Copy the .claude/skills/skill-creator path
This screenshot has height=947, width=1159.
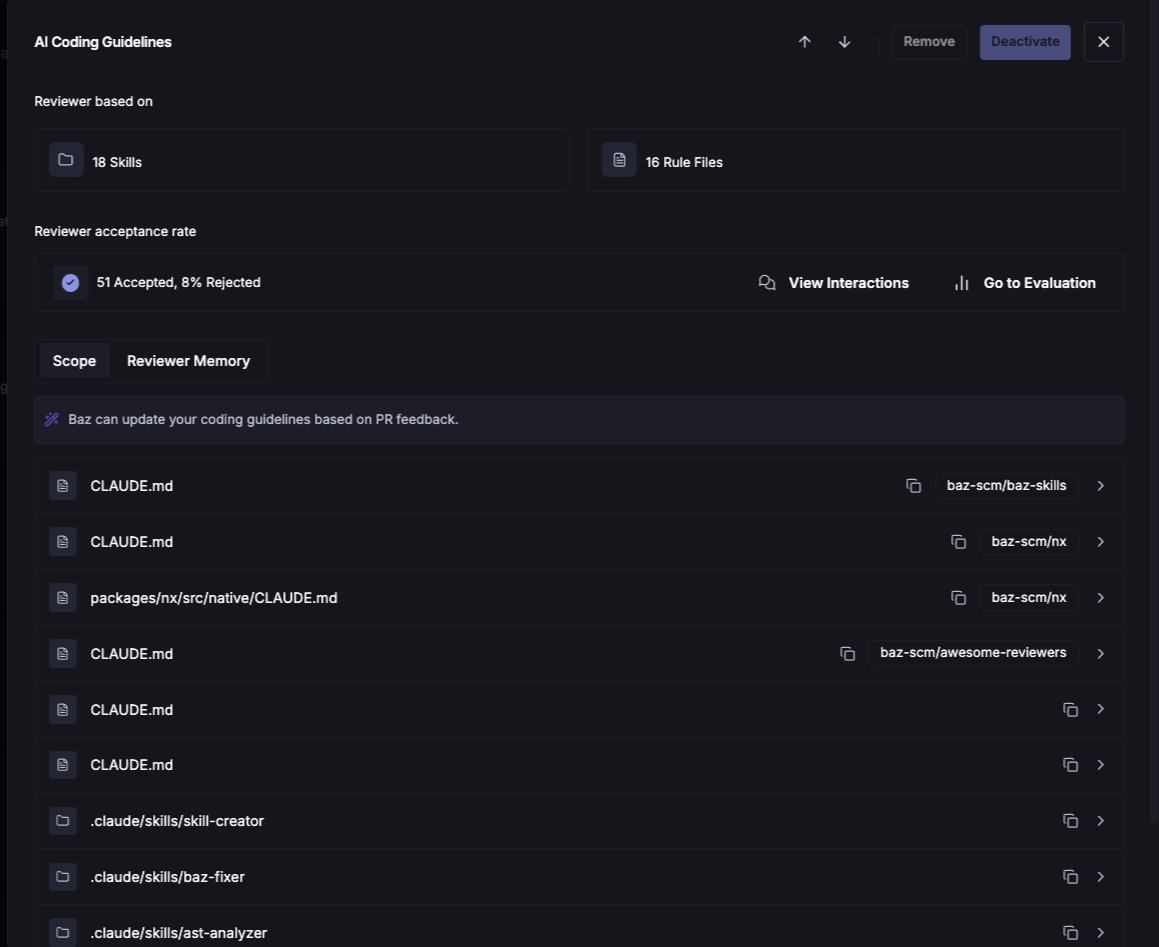click(x=1070, y=821)
